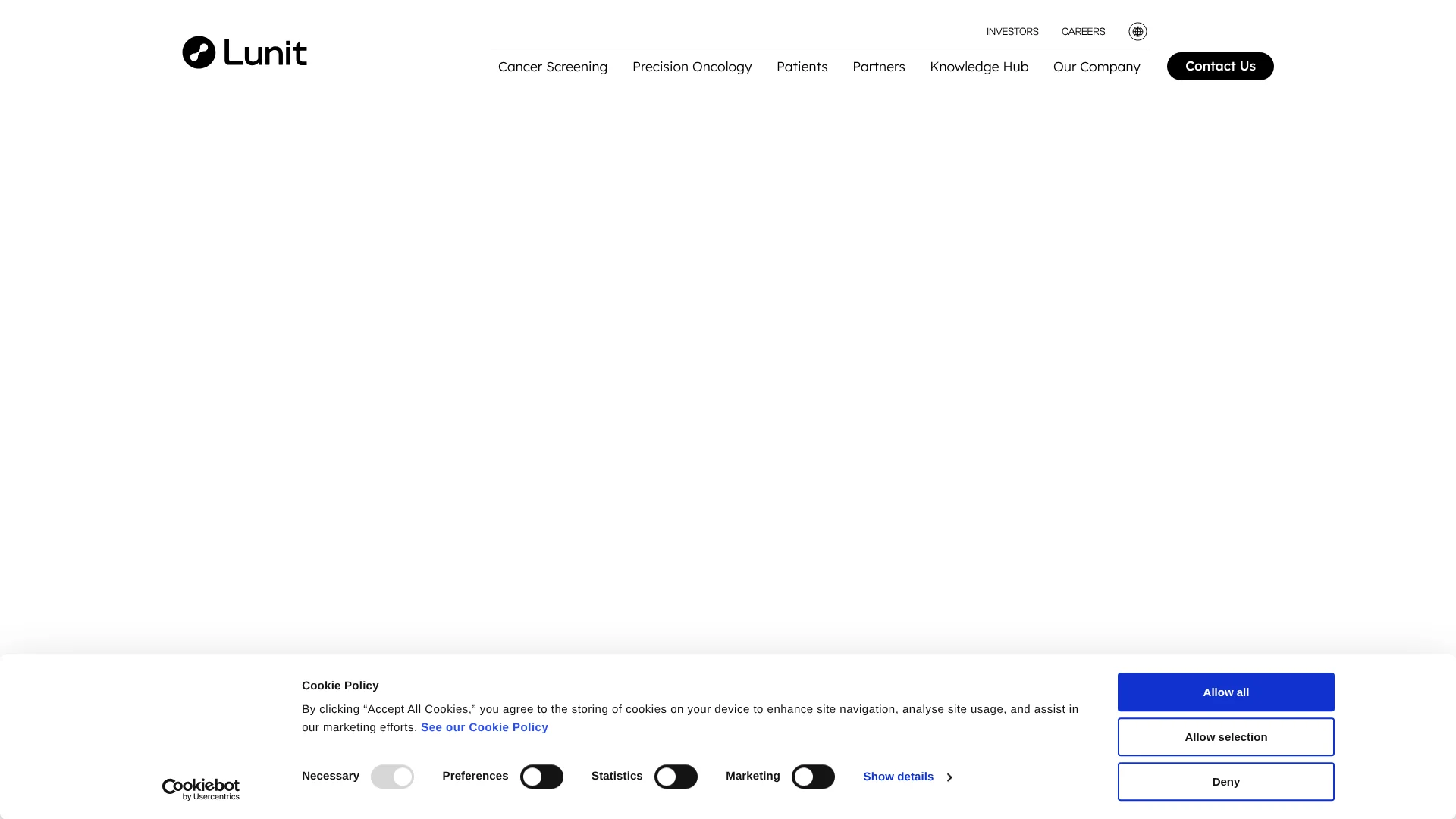Expand Show details chevron

click(x=949, y=777)
